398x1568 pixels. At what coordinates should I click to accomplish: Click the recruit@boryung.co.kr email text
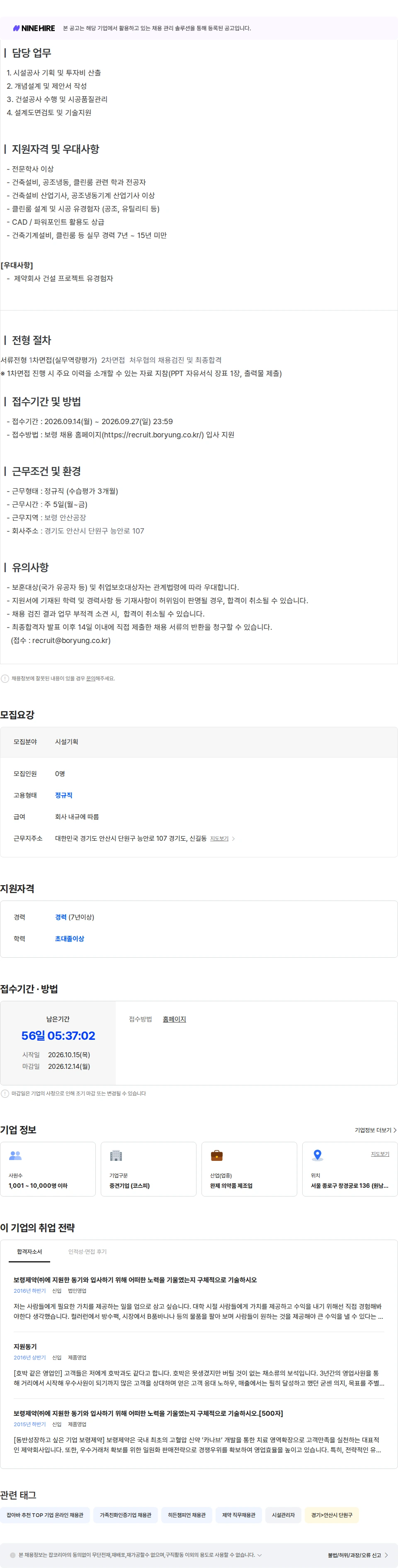tap(71, 641)
